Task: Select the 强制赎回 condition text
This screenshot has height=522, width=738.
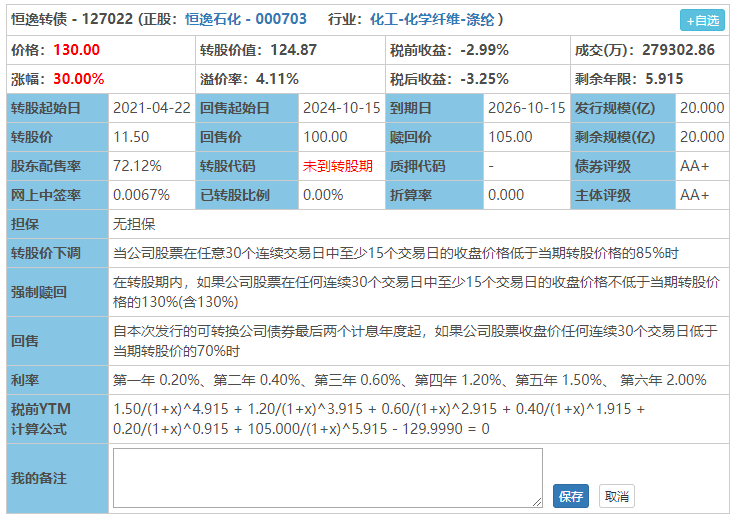Action: (416, 292)
